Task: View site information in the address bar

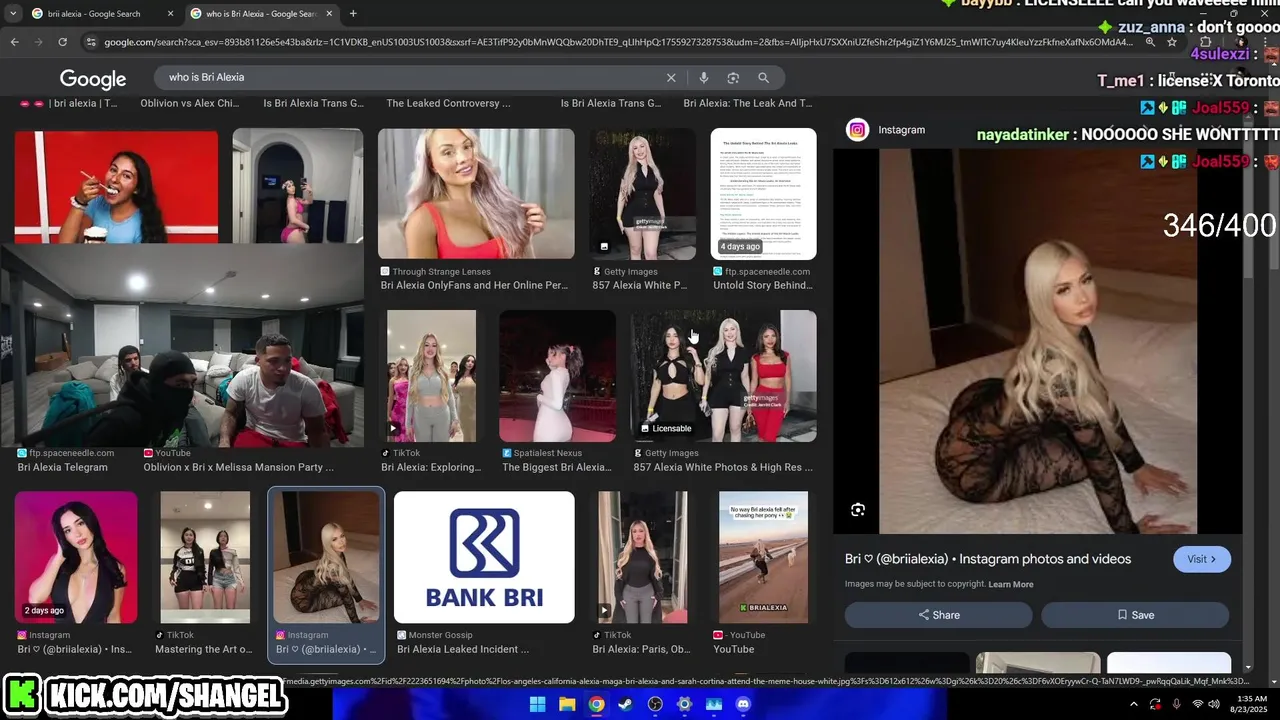Action: point(91,42)
